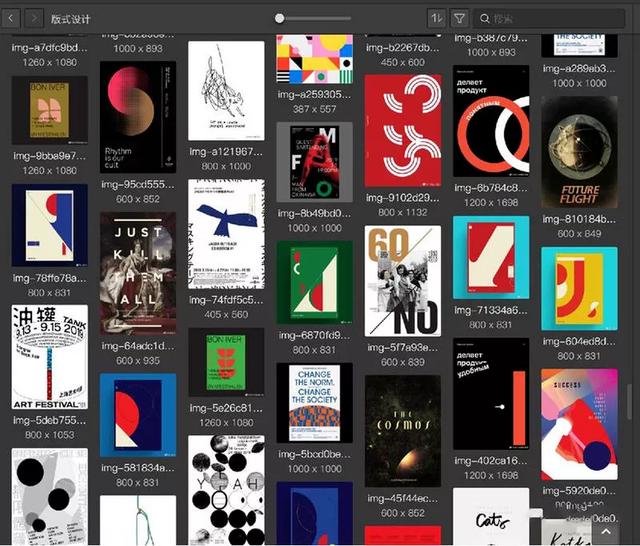
Task: Select the Bon Iver yellow poster thumbnail
Action: (49, 110)
